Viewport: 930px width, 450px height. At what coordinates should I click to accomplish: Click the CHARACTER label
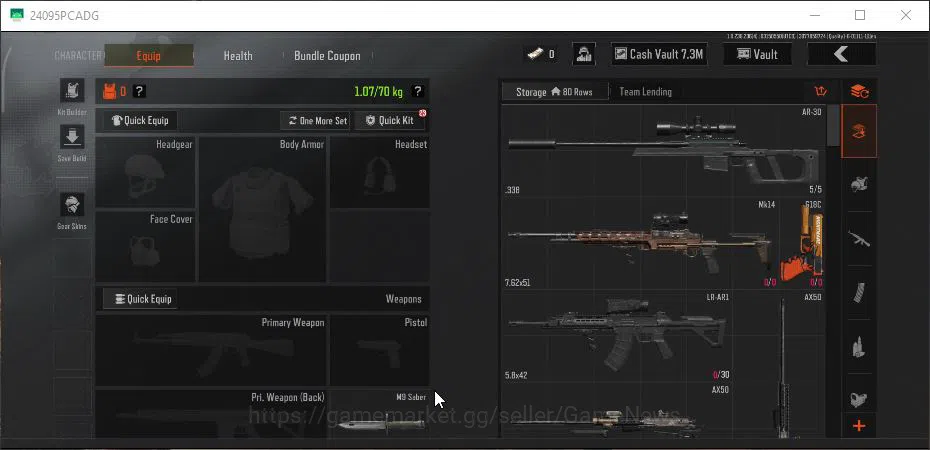78,56
